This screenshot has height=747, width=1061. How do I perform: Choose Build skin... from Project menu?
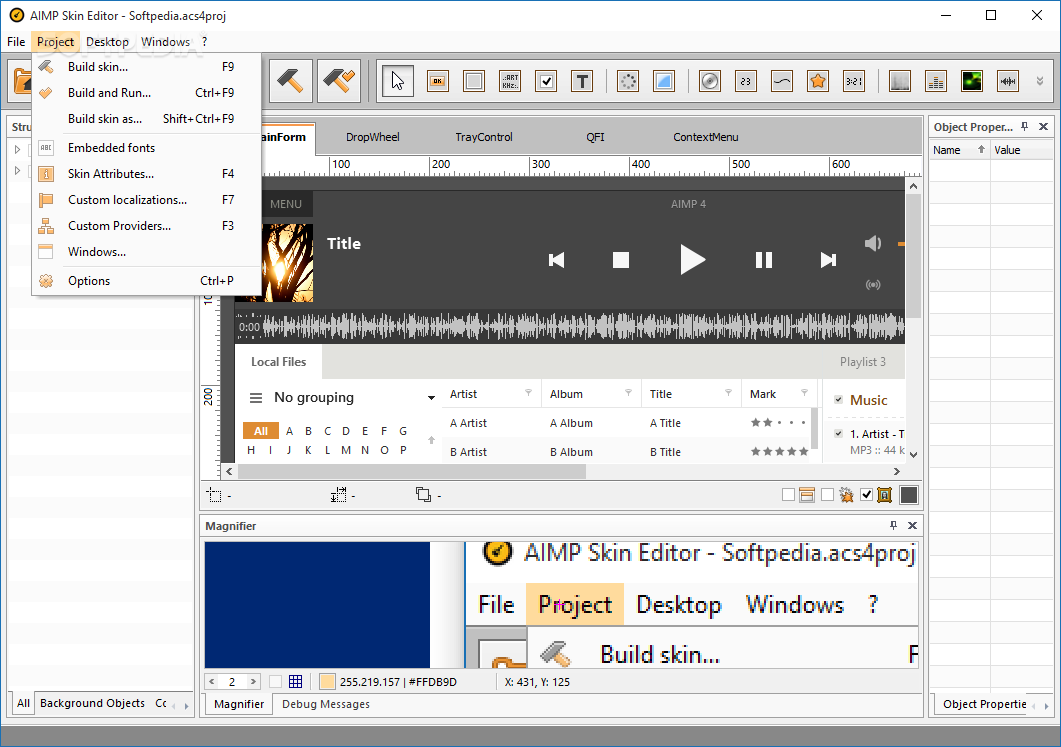coord(146,67)
